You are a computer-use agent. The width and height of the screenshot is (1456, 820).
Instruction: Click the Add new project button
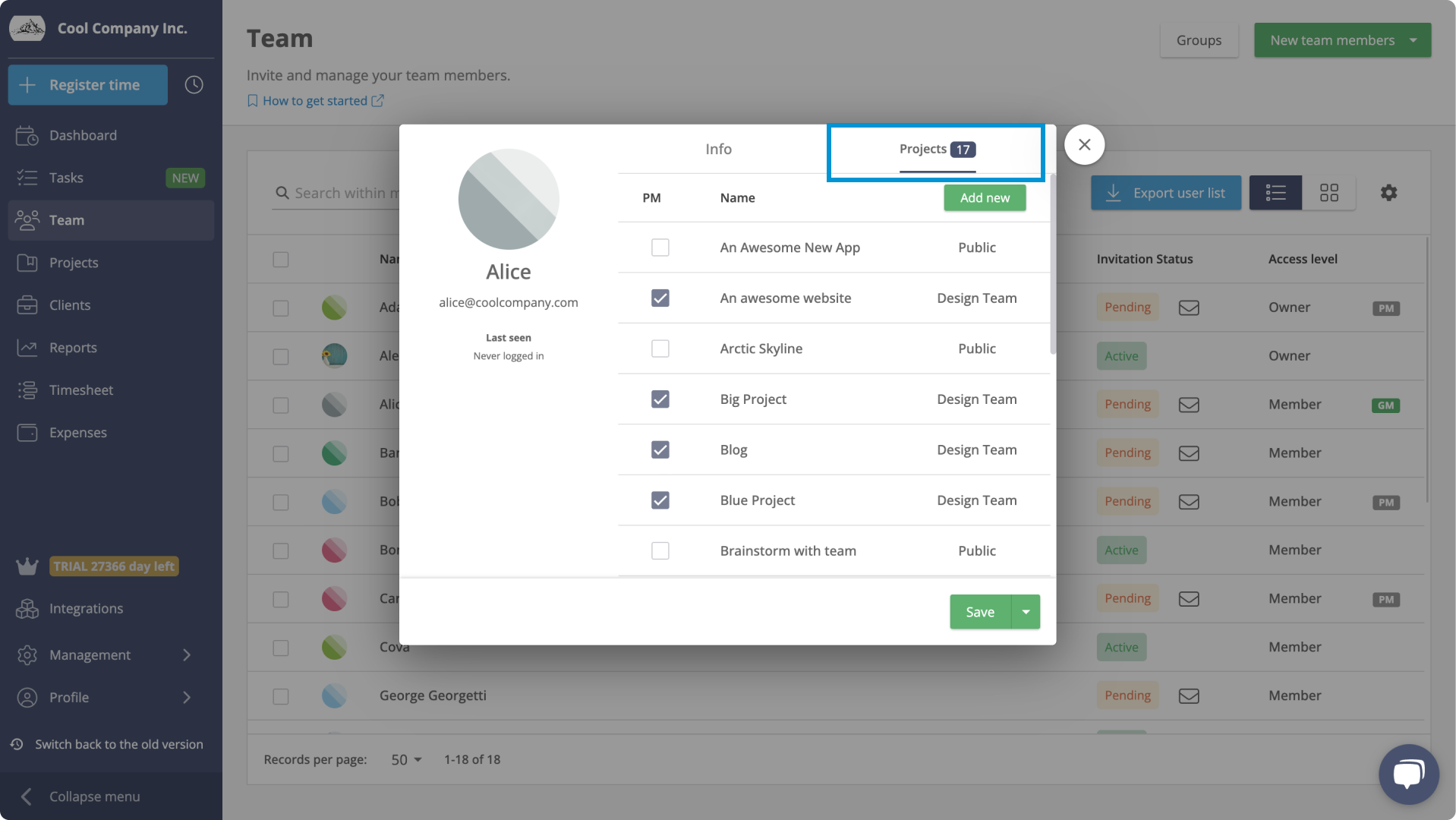pyautogui.click(x=984, y=197)
